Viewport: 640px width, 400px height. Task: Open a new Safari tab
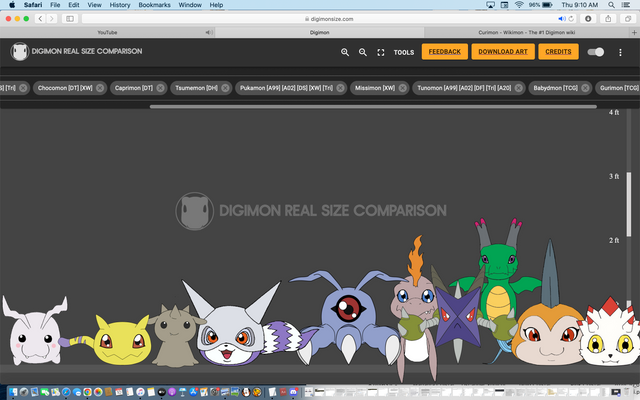point(634,32)
